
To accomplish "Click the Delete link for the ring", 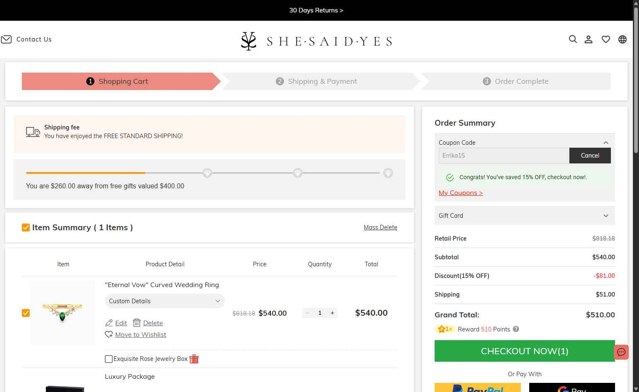I will pyautogui.click(x=153, y=323).
